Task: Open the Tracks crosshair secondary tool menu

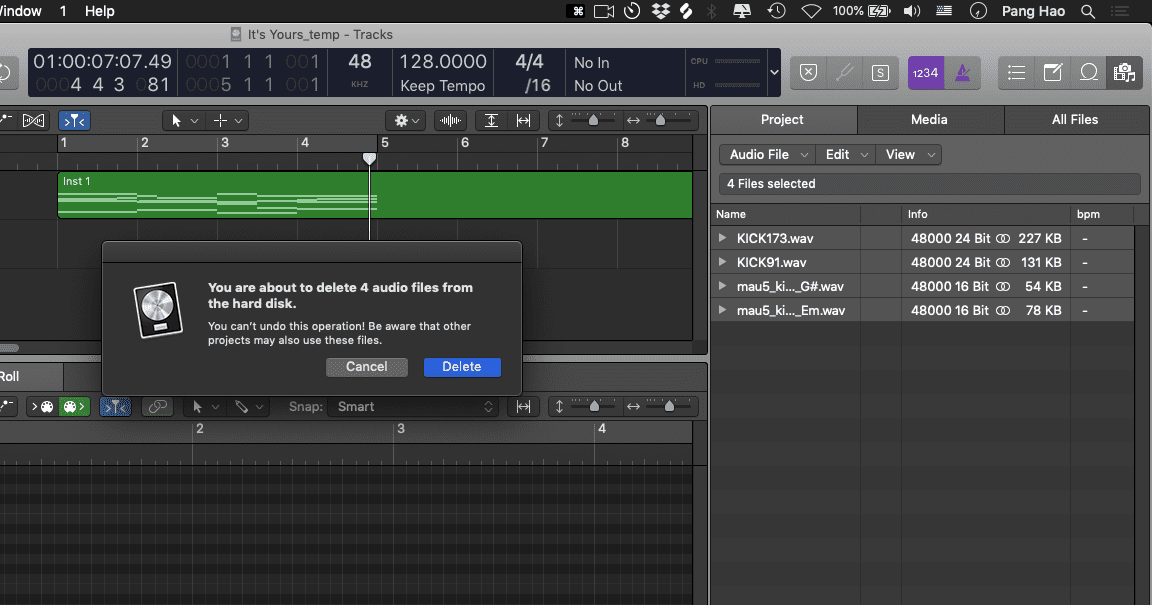Action: (x=228, y=121)
